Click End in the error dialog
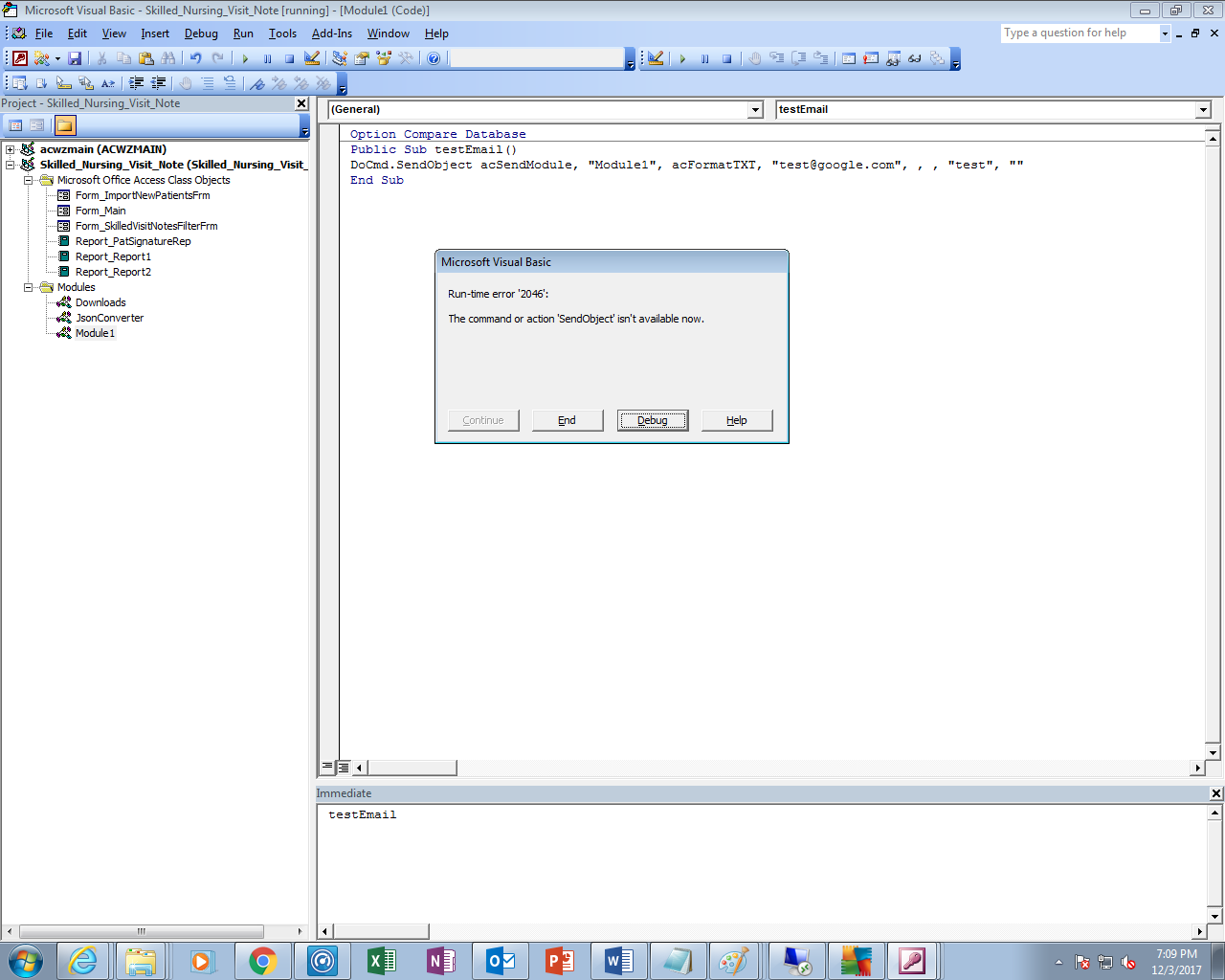1225x980 pixels. 568,420
